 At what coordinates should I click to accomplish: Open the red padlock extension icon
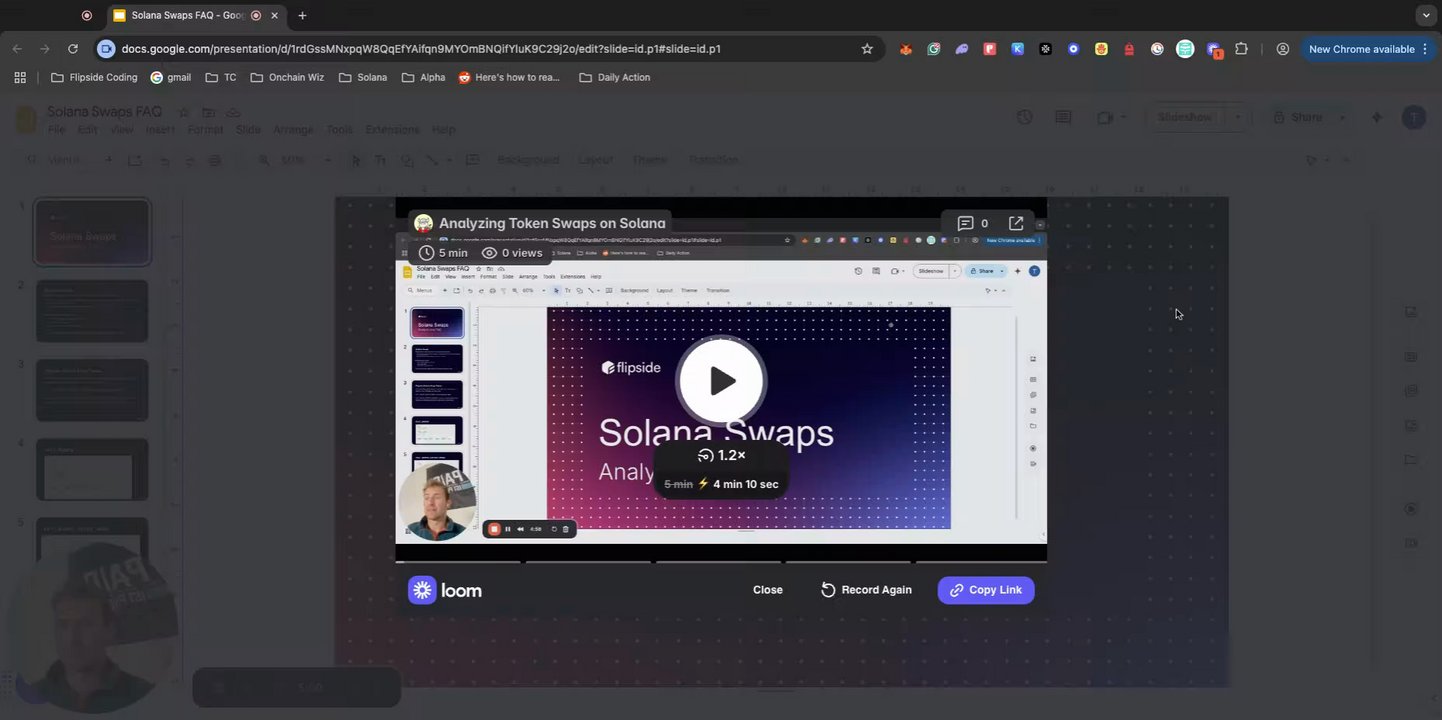1129,49
